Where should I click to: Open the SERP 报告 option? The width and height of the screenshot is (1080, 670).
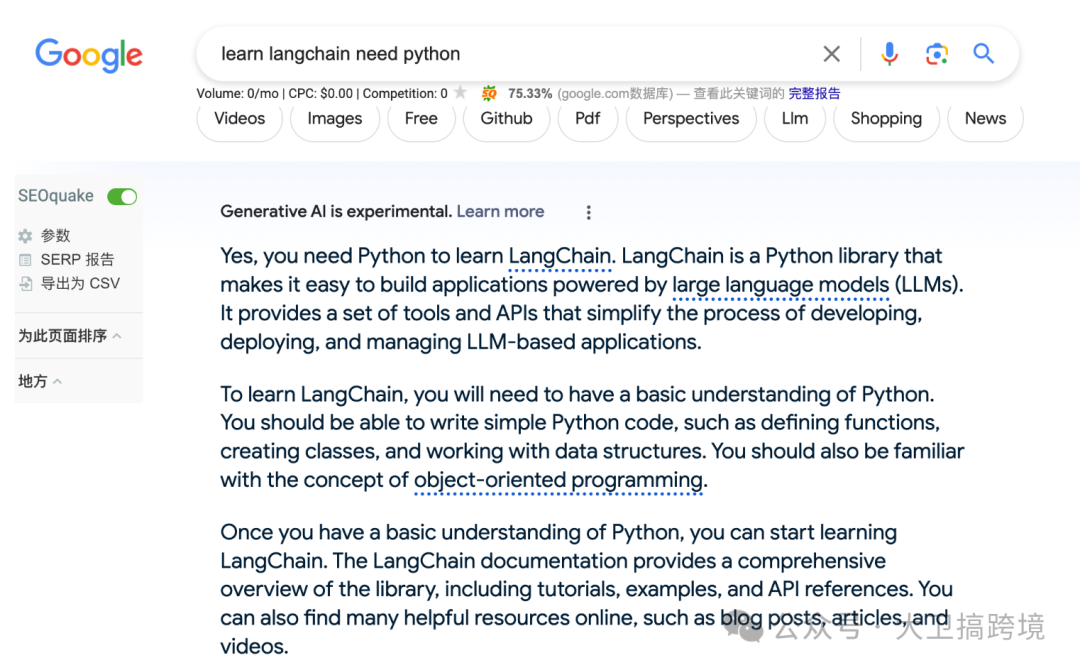pos(77,260)
